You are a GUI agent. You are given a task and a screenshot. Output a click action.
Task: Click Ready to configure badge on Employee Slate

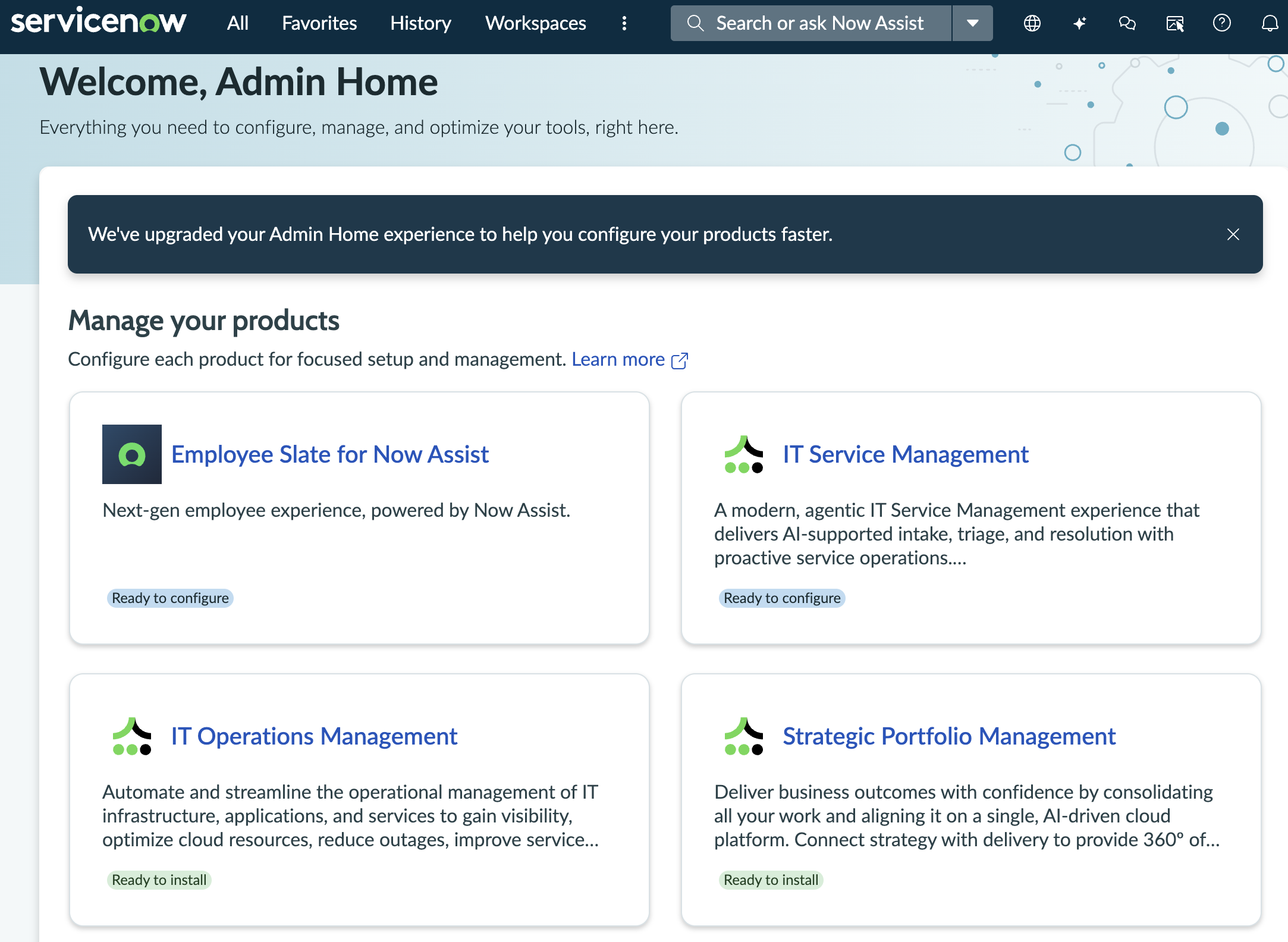pyautogui.click(x=170, y=598)
